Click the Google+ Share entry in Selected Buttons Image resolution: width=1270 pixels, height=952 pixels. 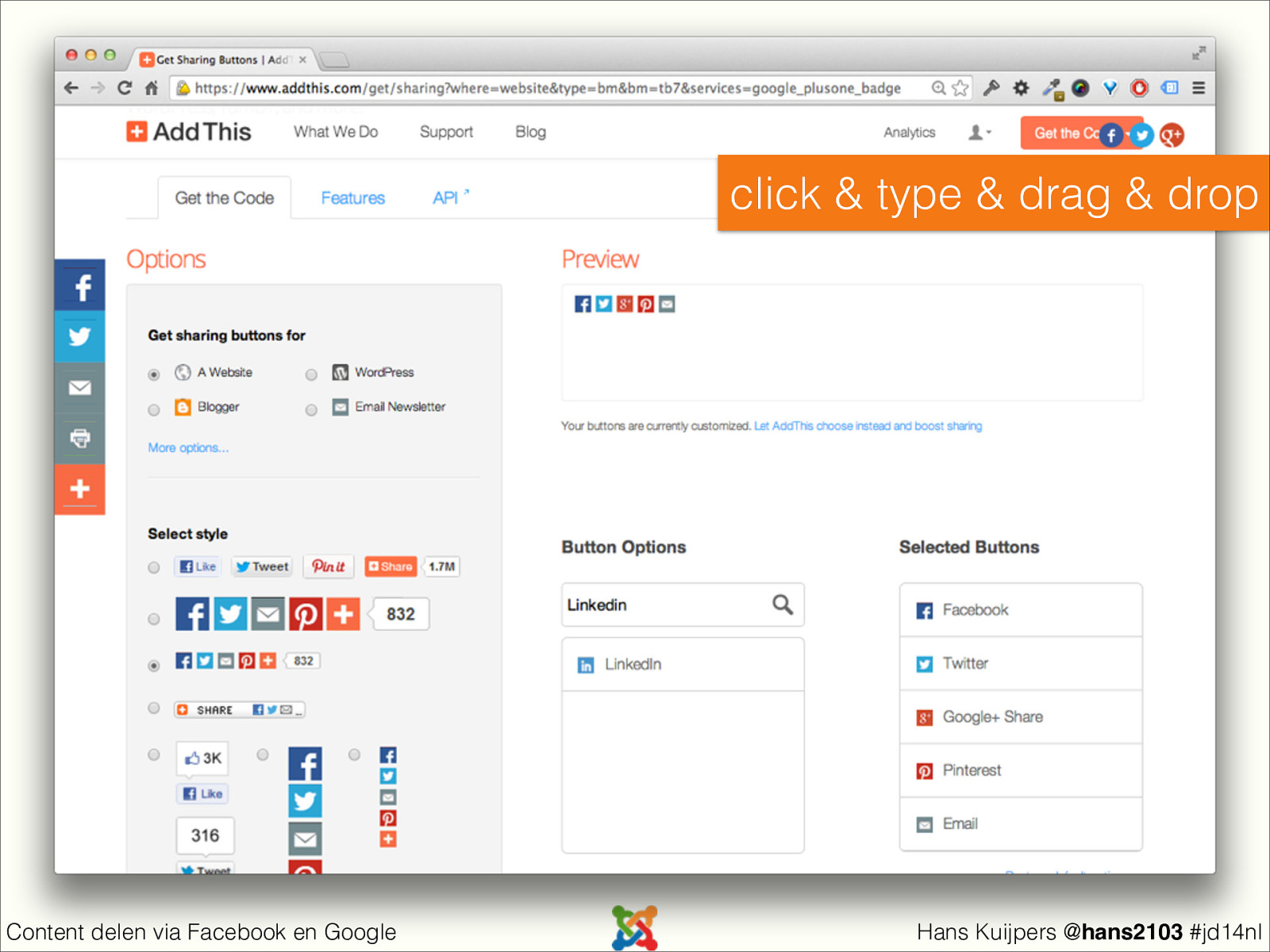point(1021,717)
